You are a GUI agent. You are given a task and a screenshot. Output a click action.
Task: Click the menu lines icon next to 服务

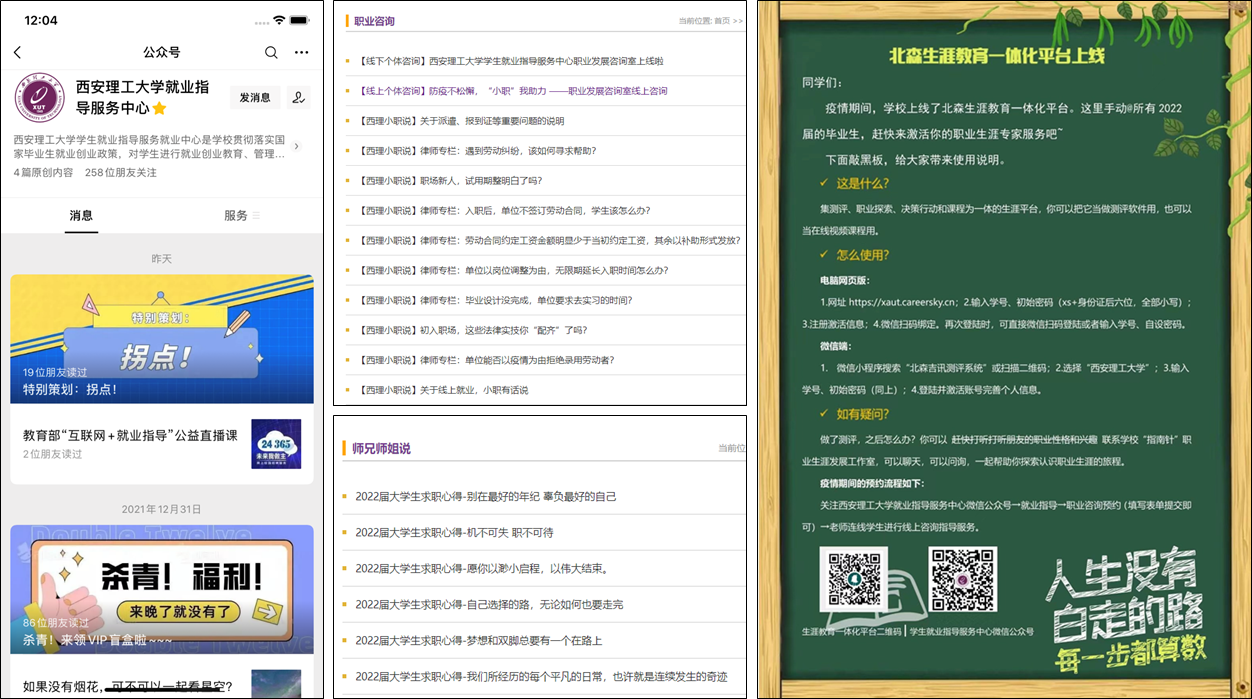tap(256, 216)
